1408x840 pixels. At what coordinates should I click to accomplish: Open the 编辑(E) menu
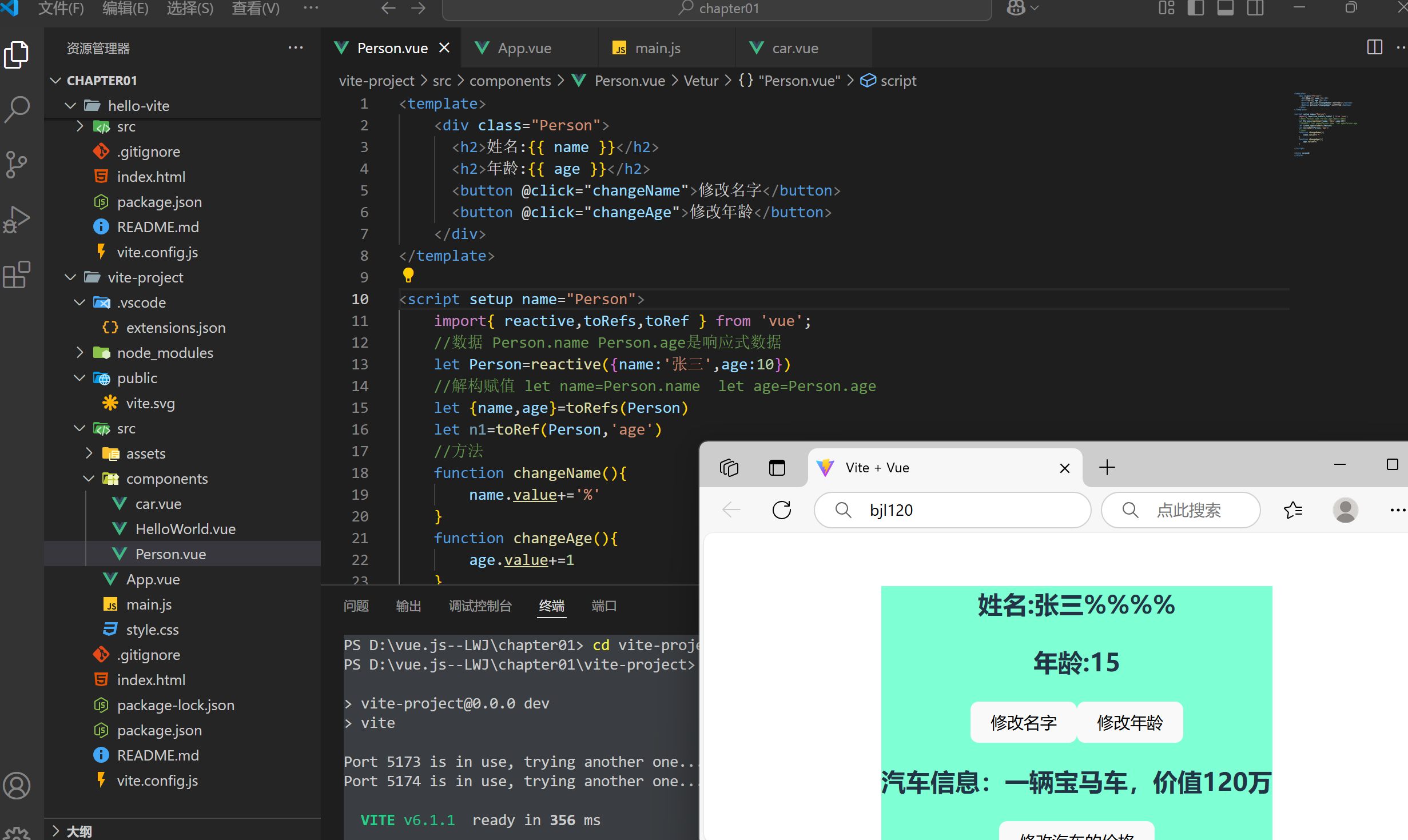tap(125, 9)
